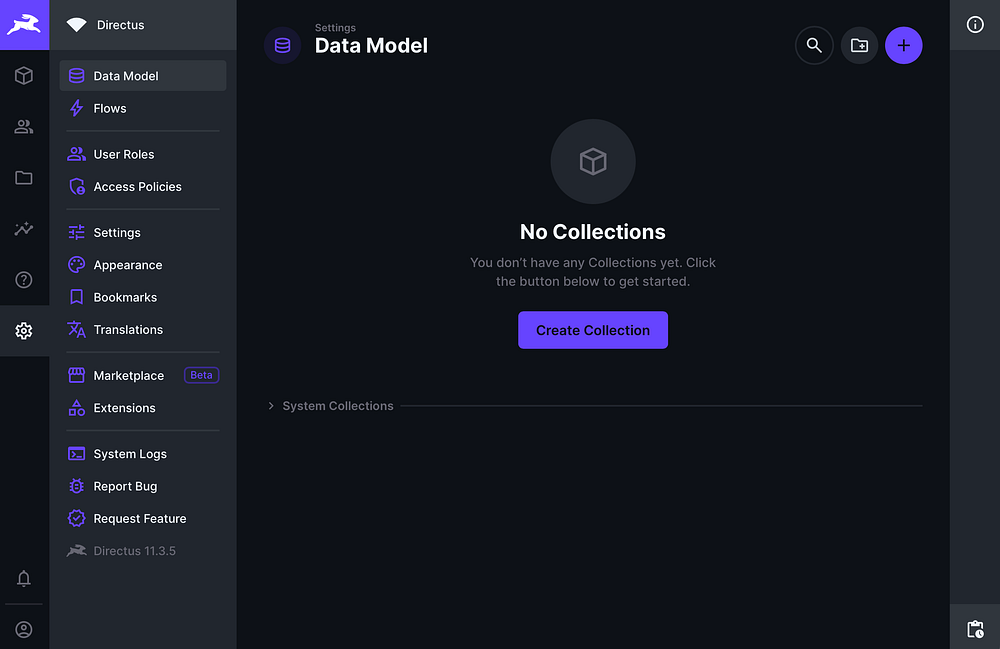1000x649 pixels.
Task: Open the user profile avatar icon
Action: (24, 630)
